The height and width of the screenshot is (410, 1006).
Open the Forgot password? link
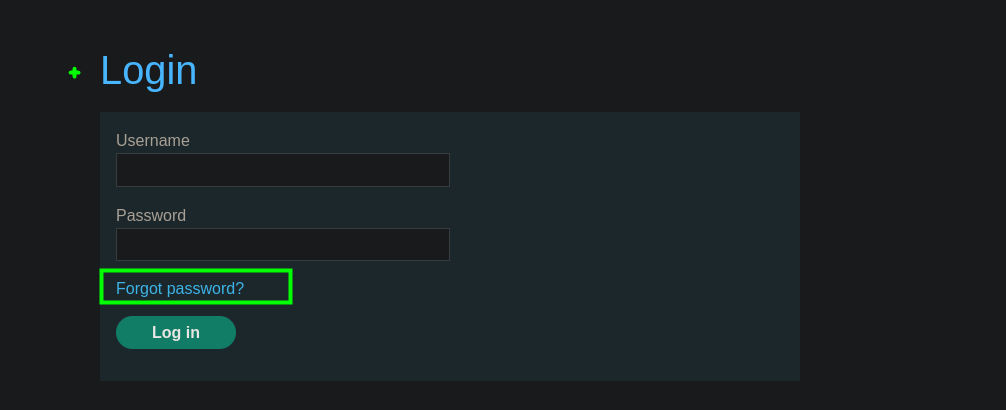180,289
